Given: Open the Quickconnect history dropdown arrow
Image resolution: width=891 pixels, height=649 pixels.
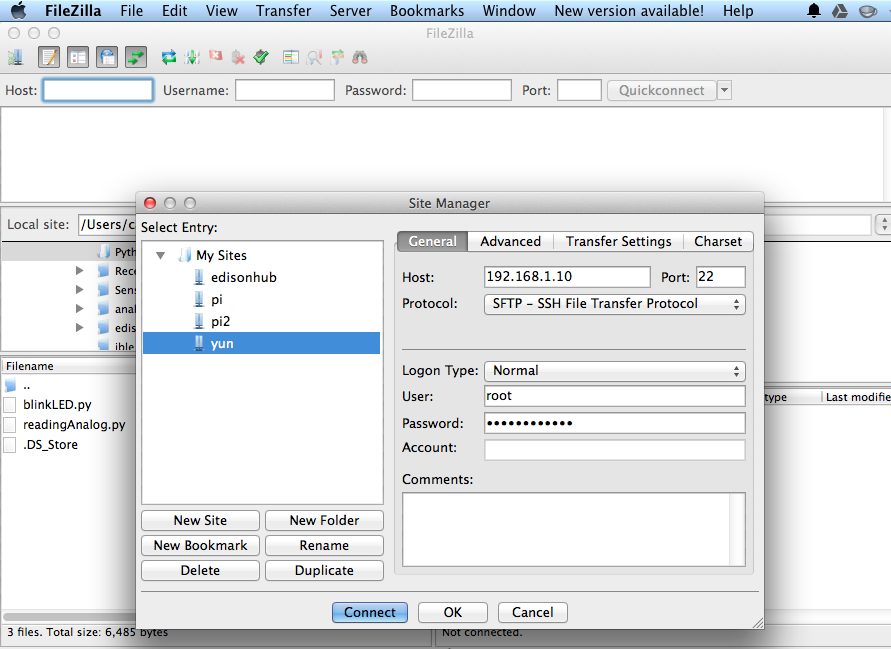Looking at the screenshot, I should (x=725, y=90).
